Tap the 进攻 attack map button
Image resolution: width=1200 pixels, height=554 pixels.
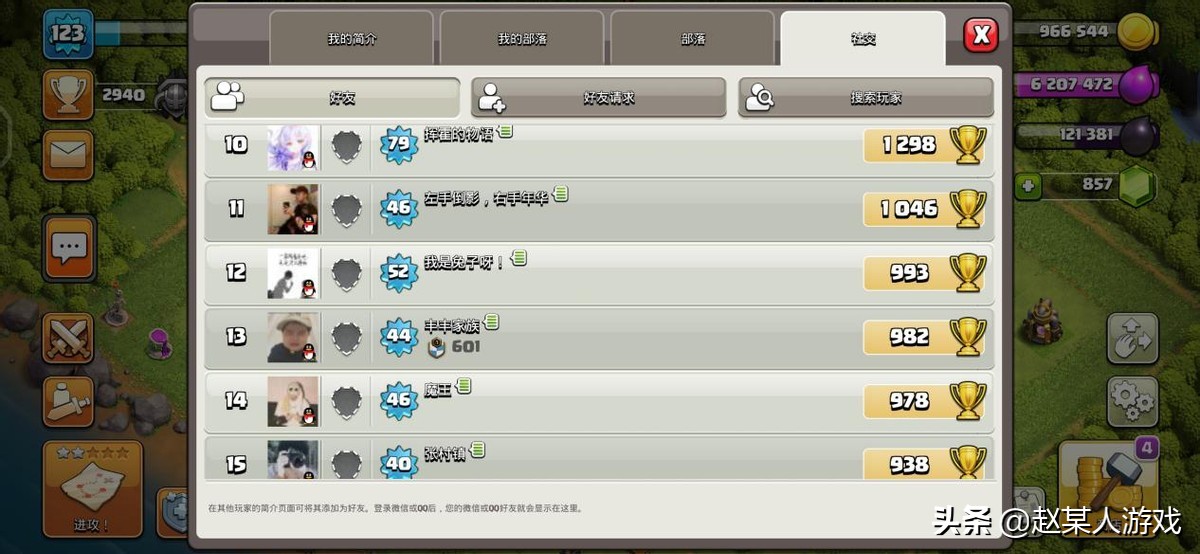(x=92, y=490)
